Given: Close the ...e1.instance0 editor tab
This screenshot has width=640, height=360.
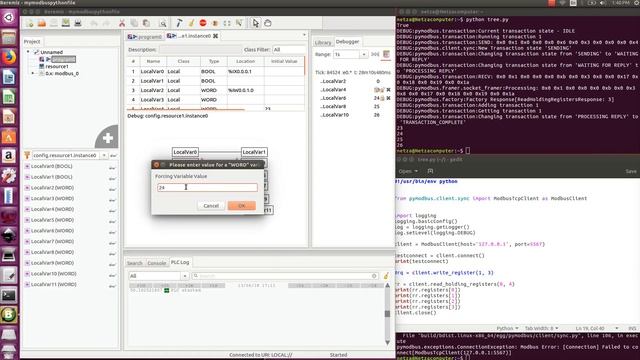Looking at the screenshot, I should (216, 36).
